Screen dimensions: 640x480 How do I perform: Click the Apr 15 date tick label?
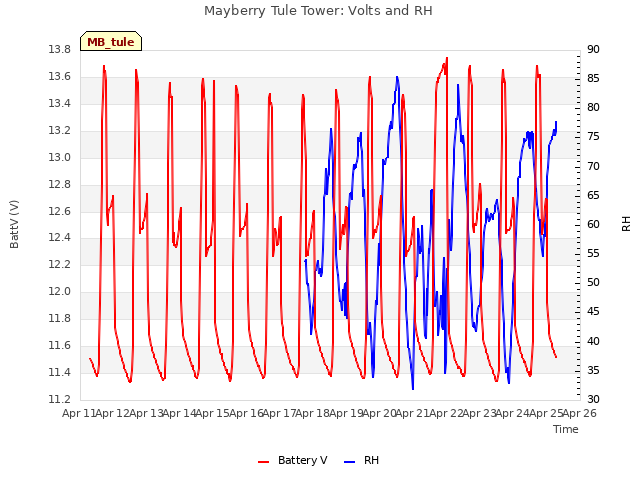click(213, 413)
